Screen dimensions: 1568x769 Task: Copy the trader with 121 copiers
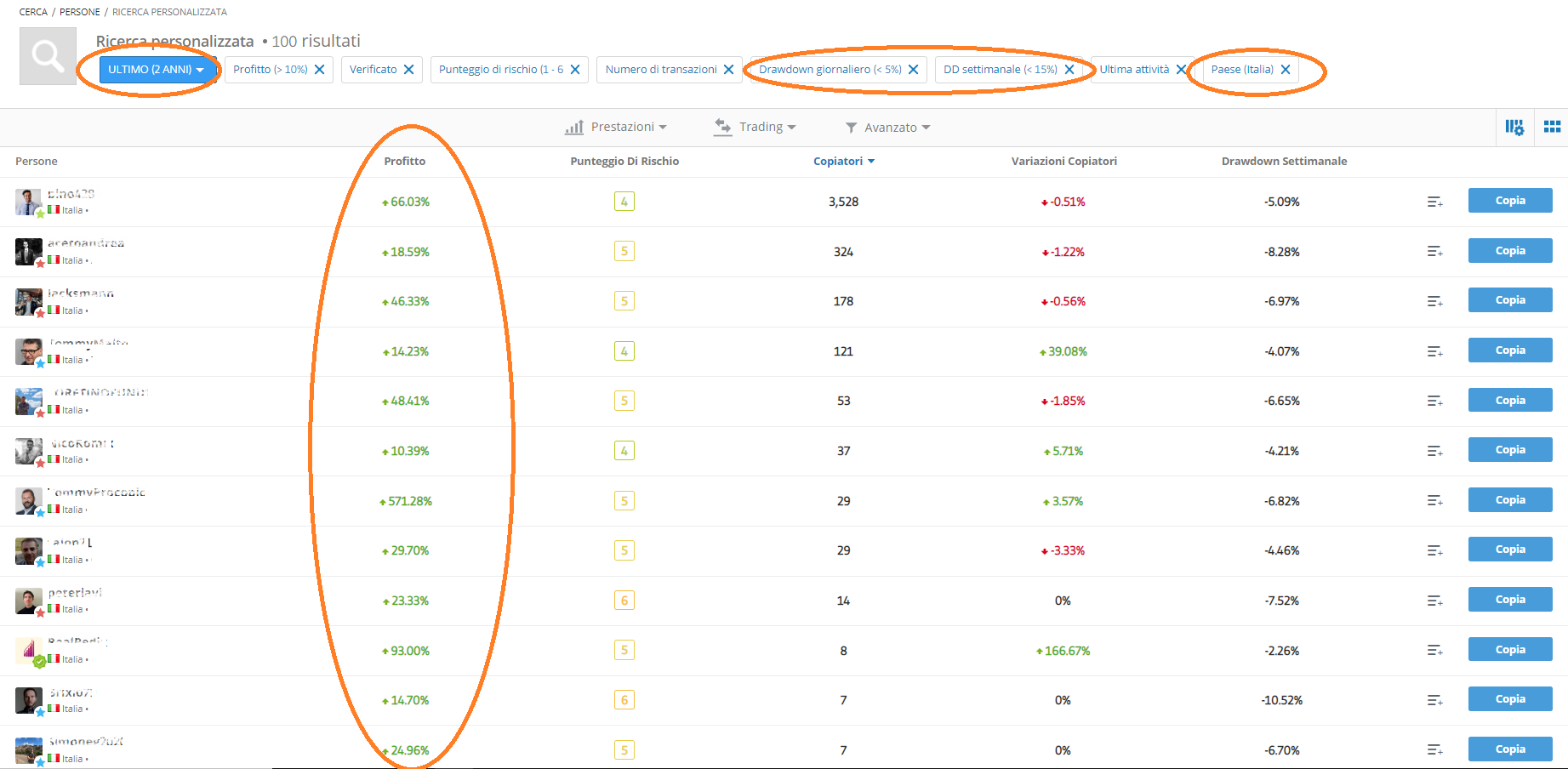[1510, 350]
